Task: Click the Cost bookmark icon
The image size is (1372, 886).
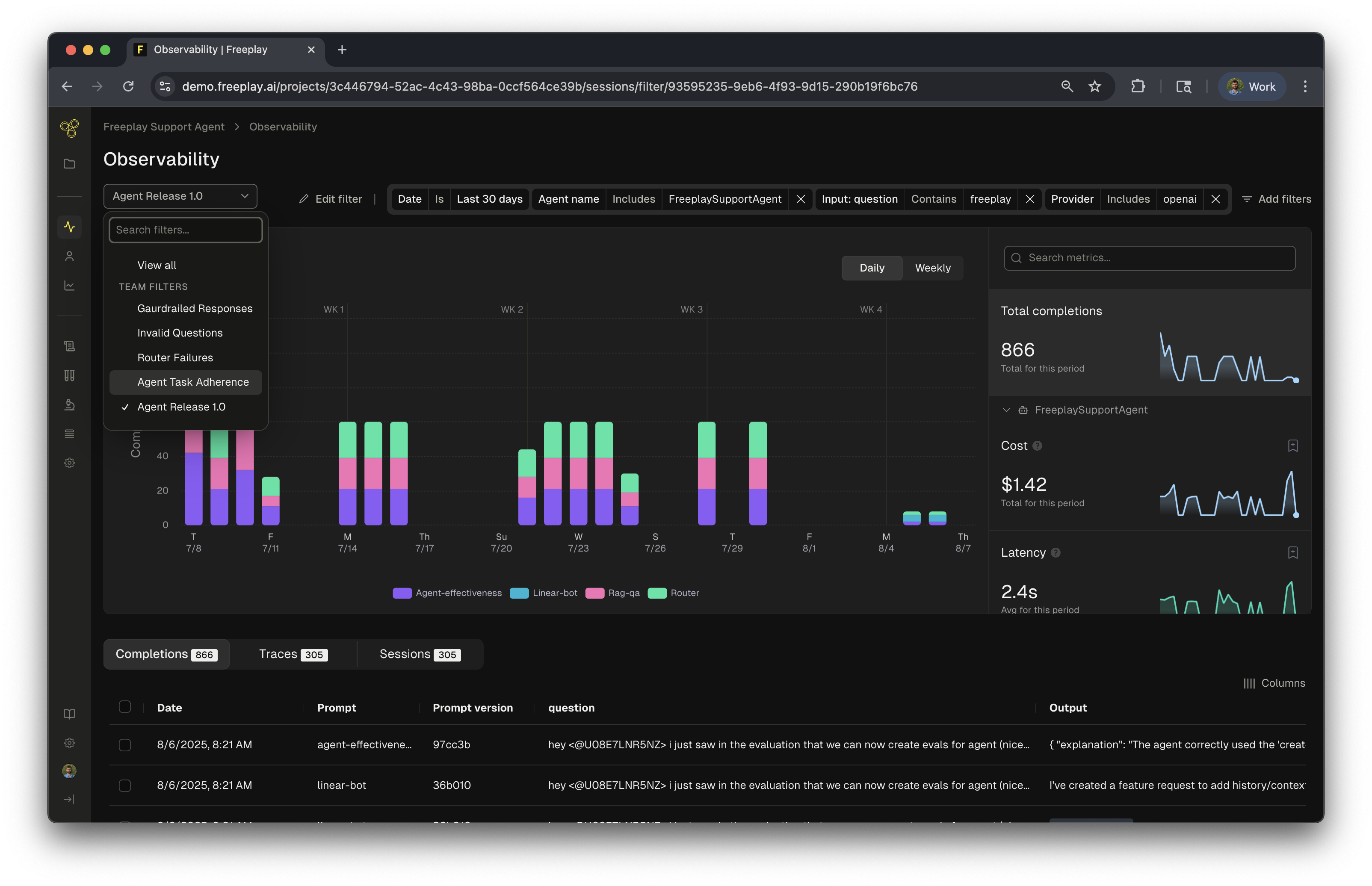Action: [1292, 446]
